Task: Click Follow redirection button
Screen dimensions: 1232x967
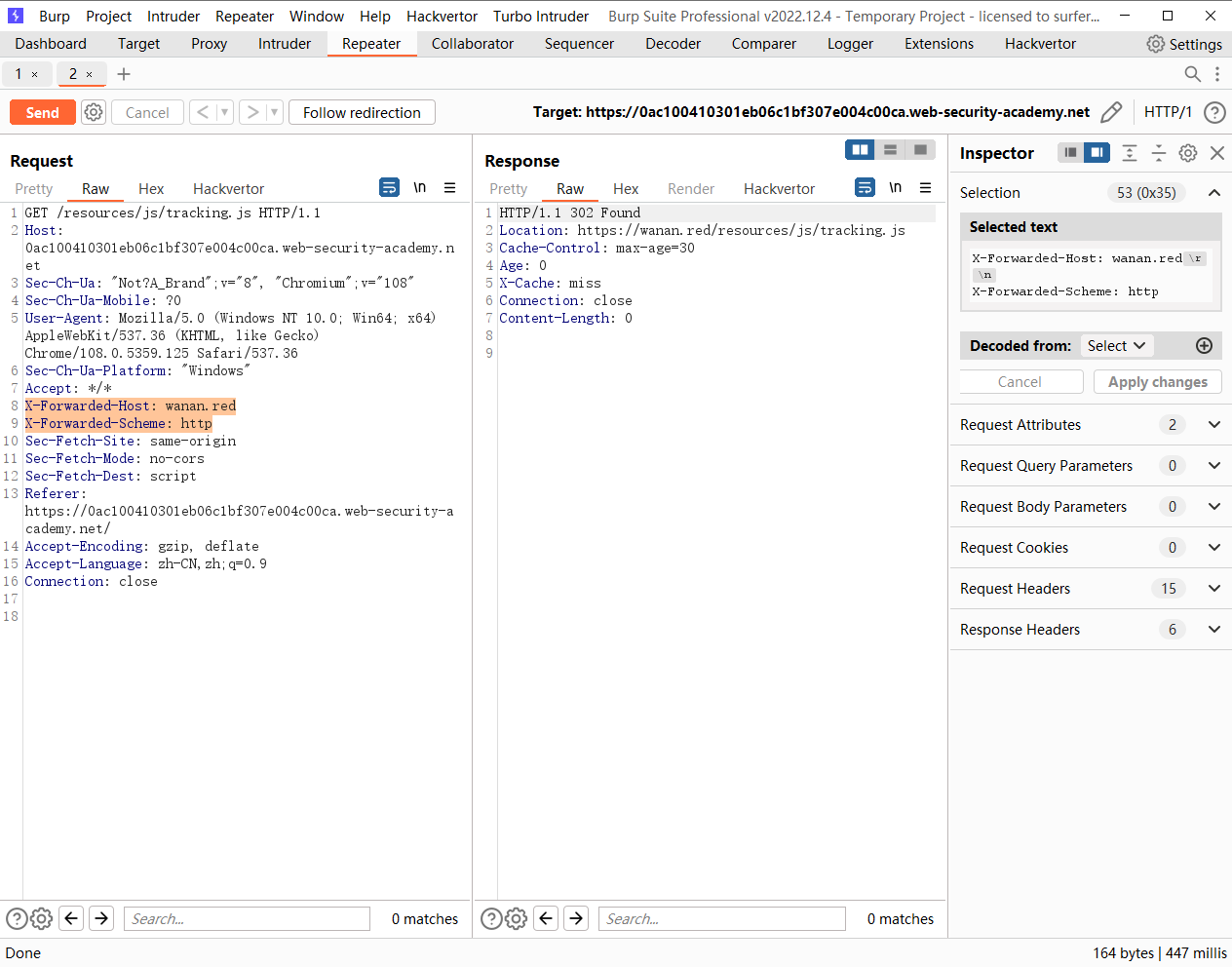Action: (x=362, y=112)
